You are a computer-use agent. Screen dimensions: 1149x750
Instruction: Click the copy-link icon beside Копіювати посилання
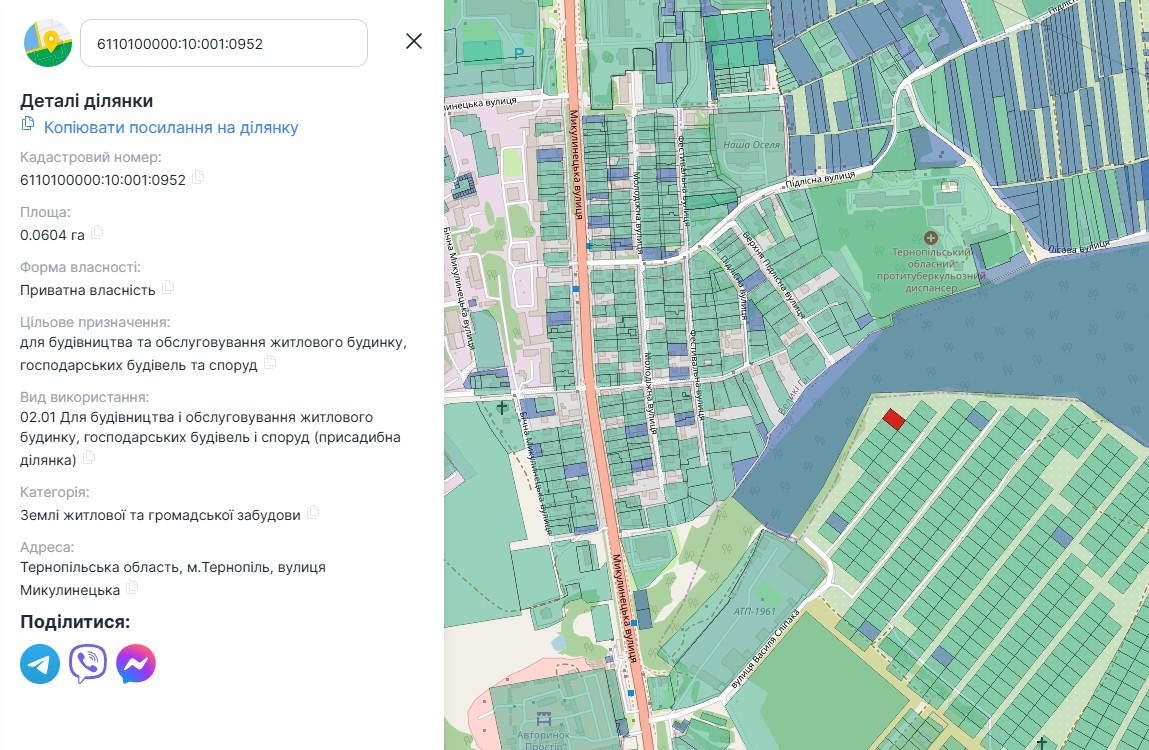[28, 123]
